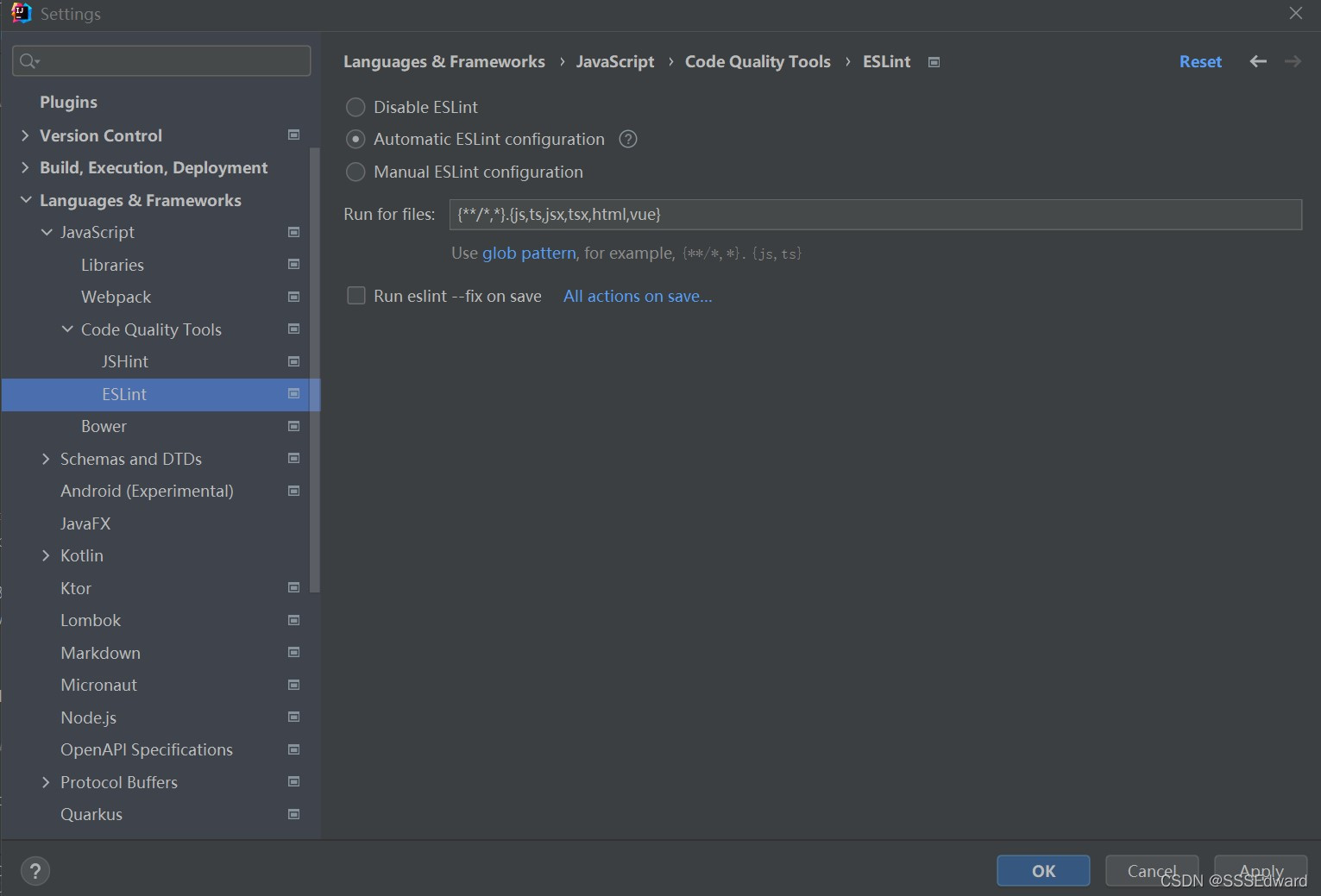
Task: Open the Plugins settings page
Action: pyautogui.click(x=68, y=103)
